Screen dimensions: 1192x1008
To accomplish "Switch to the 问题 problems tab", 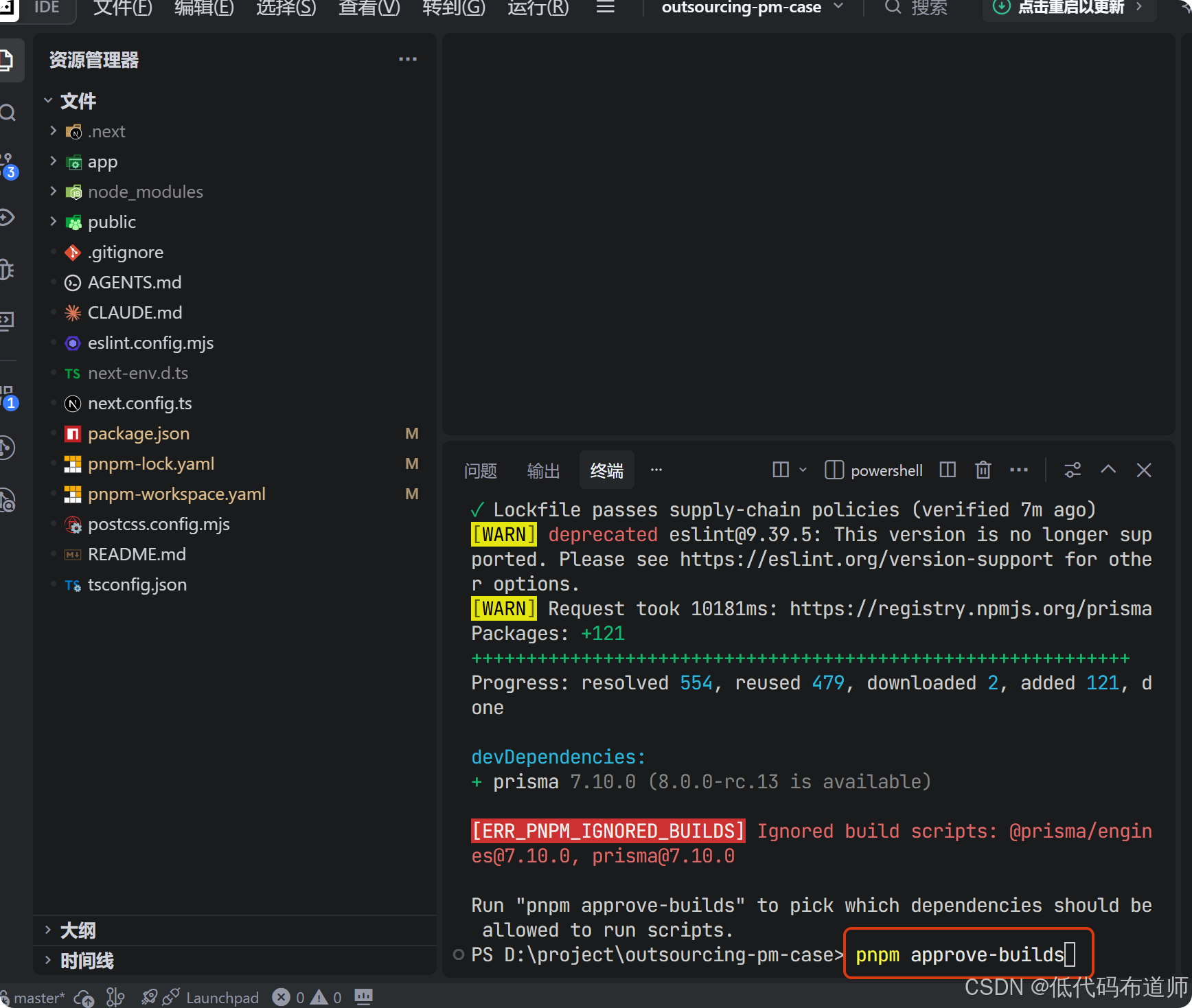I will tap(481, 470).
